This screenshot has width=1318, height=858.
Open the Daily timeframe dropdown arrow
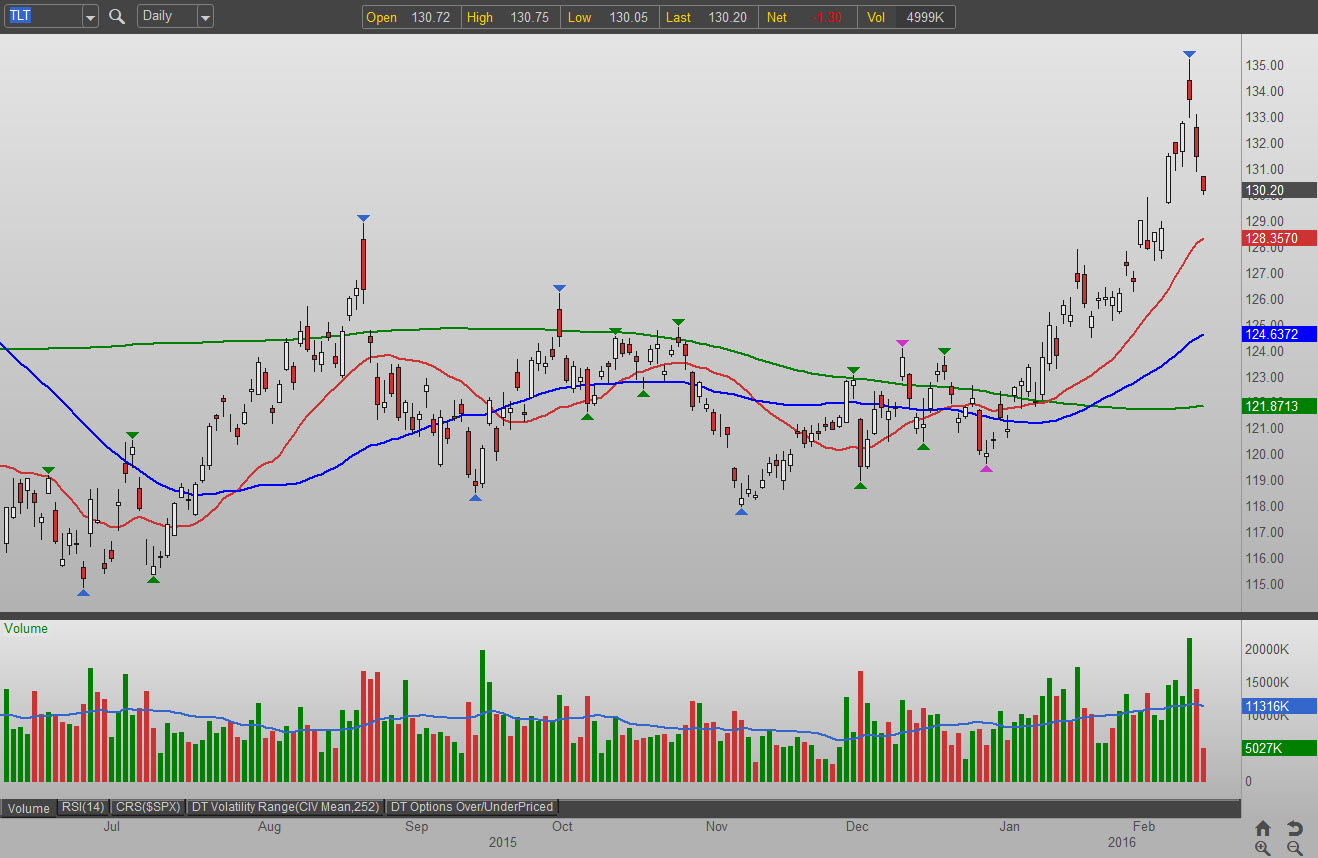click(204, 17)
